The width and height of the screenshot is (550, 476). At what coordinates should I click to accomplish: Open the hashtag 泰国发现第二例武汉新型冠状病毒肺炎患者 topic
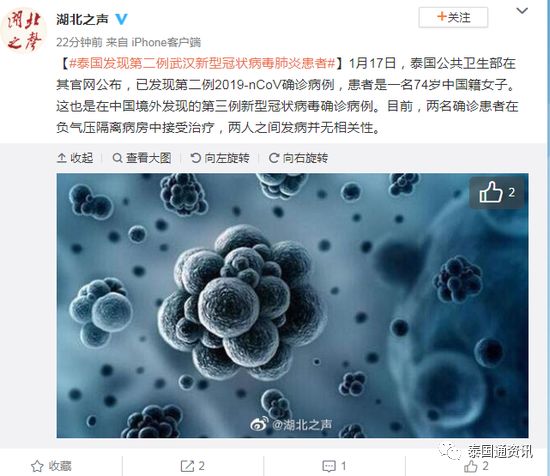point(202,63)
